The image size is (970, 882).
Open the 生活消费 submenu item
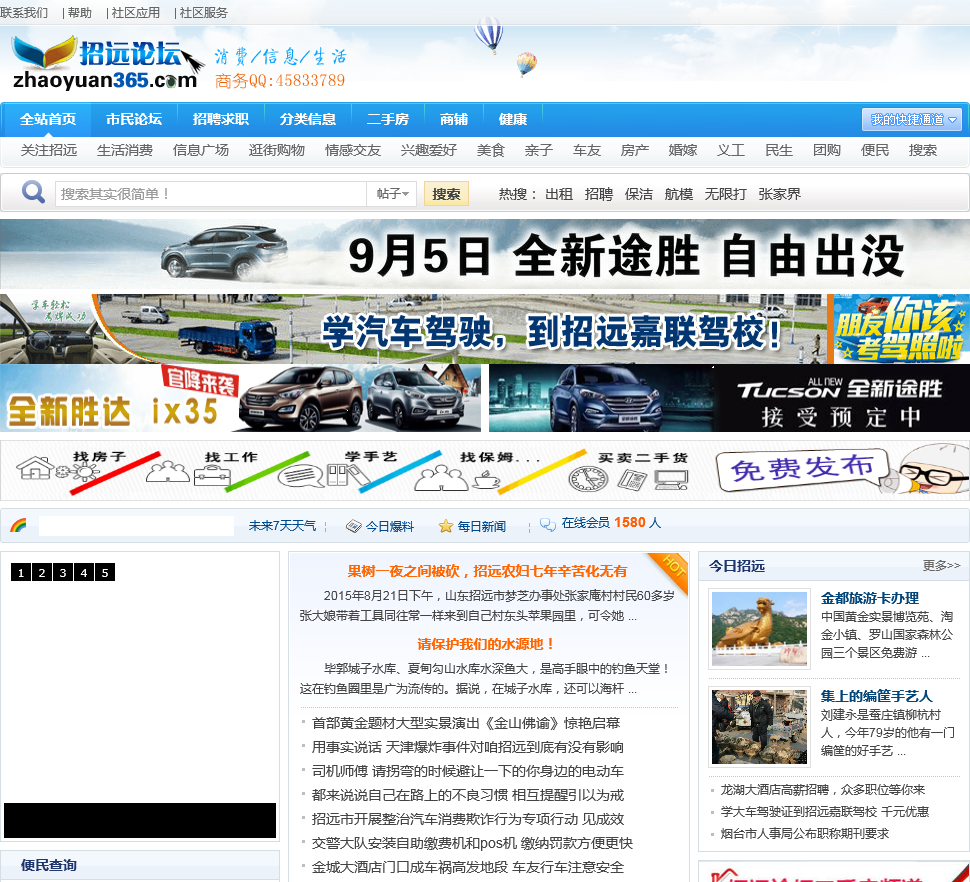(x=125, y=150)
